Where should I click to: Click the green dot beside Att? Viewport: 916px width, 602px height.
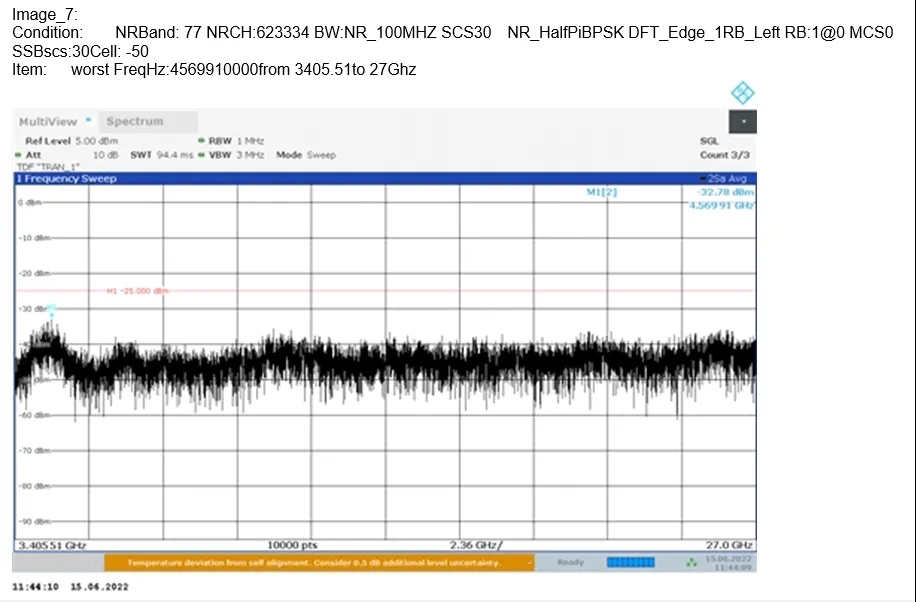18,155
